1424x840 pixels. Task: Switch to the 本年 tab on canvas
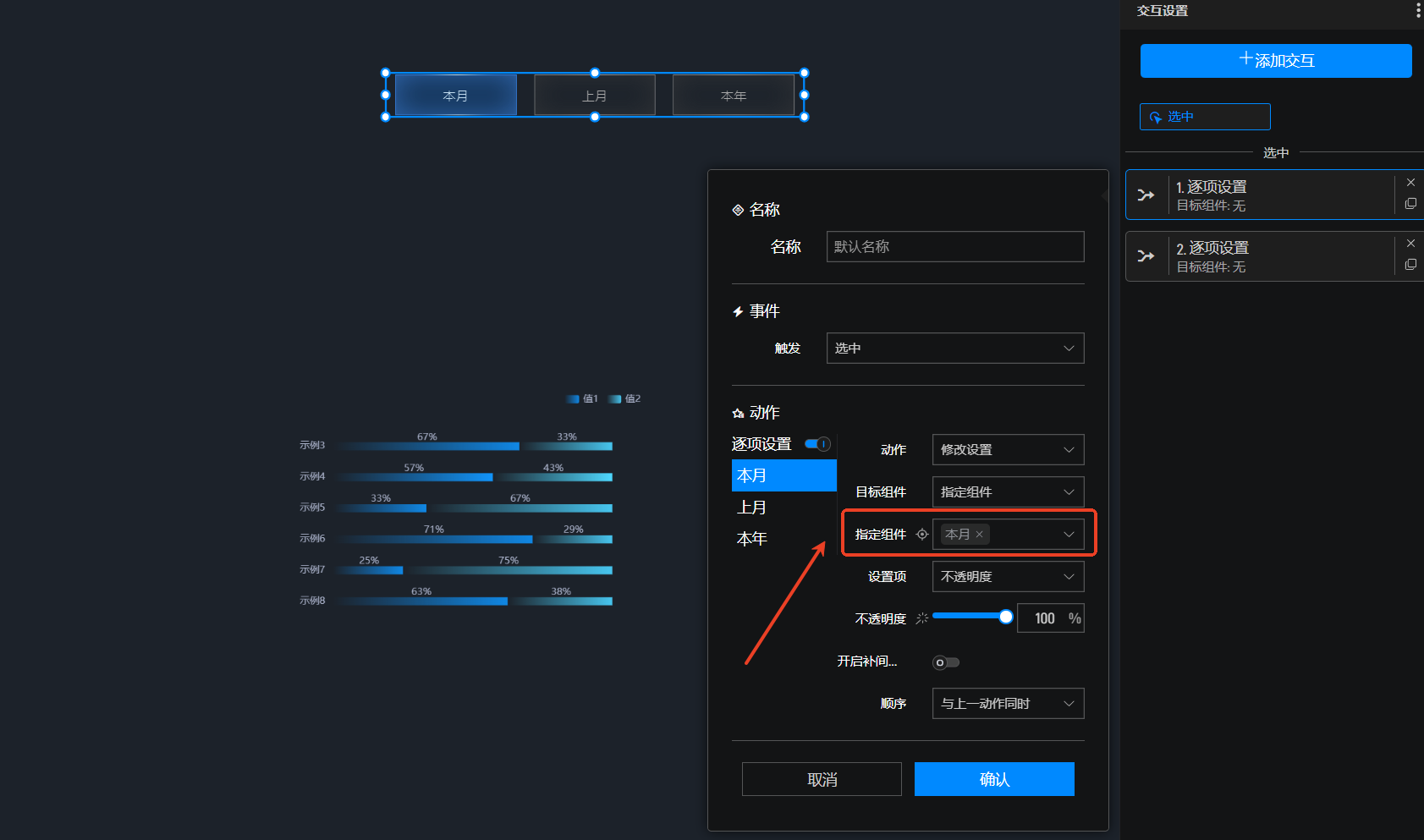click(733, 96)
